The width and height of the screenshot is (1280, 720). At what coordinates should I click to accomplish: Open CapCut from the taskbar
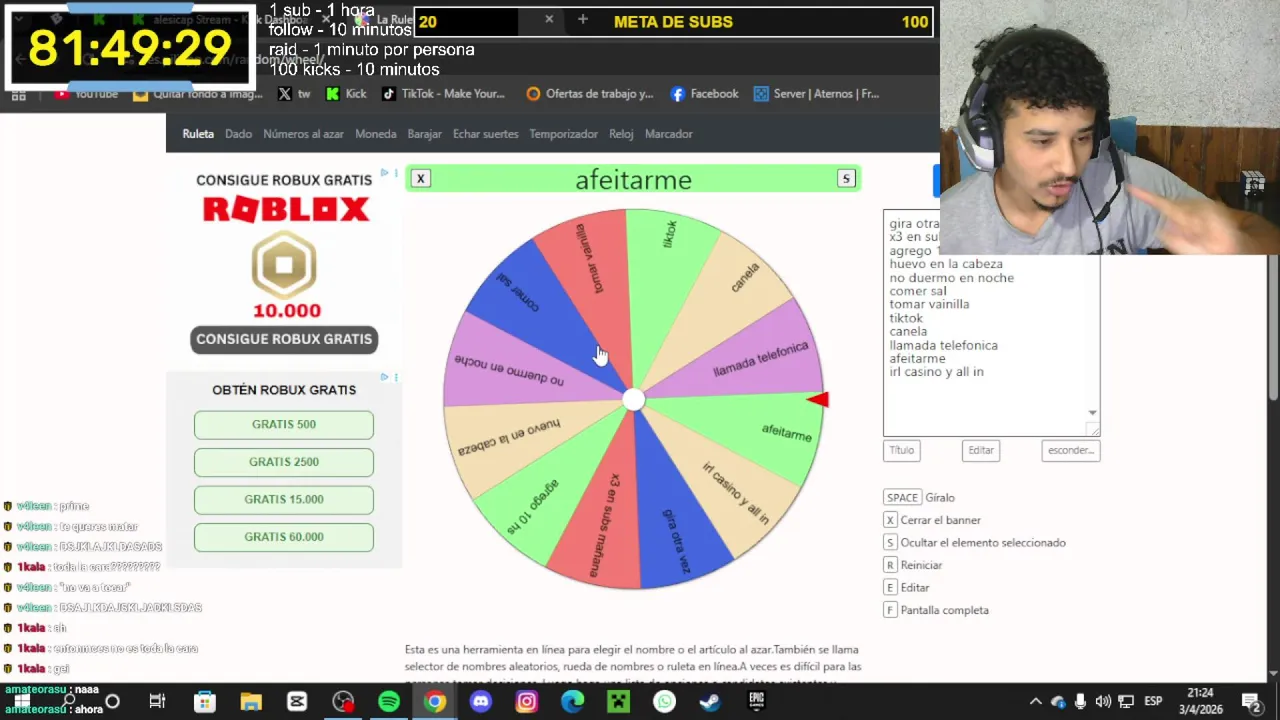(x=297, y=702)
